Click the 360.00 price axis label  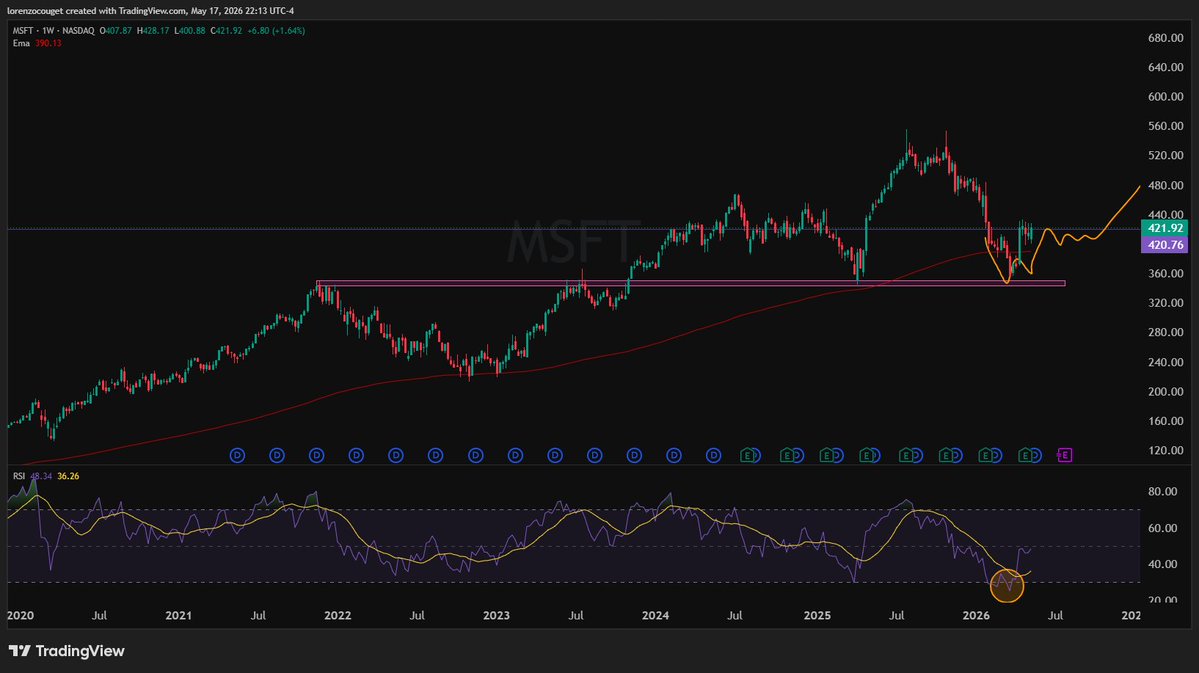1165,273
